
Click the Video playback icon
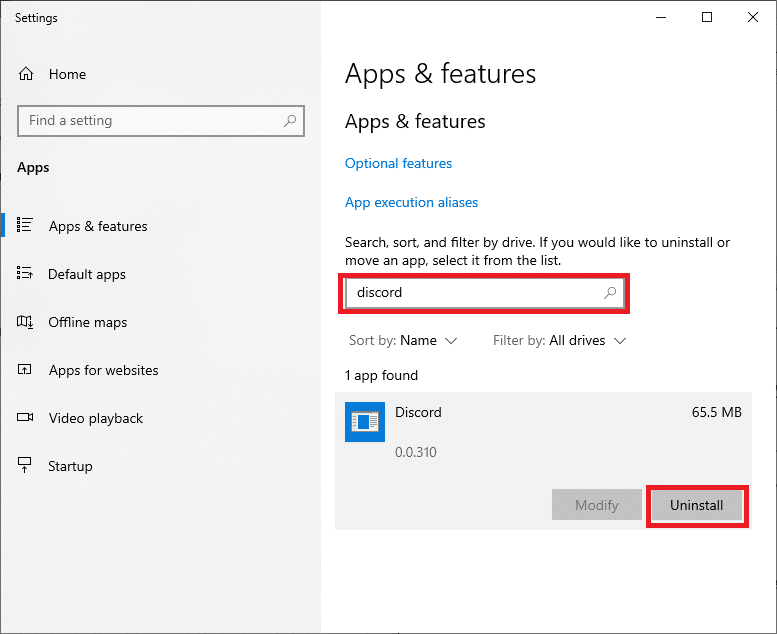click(26, 418)
